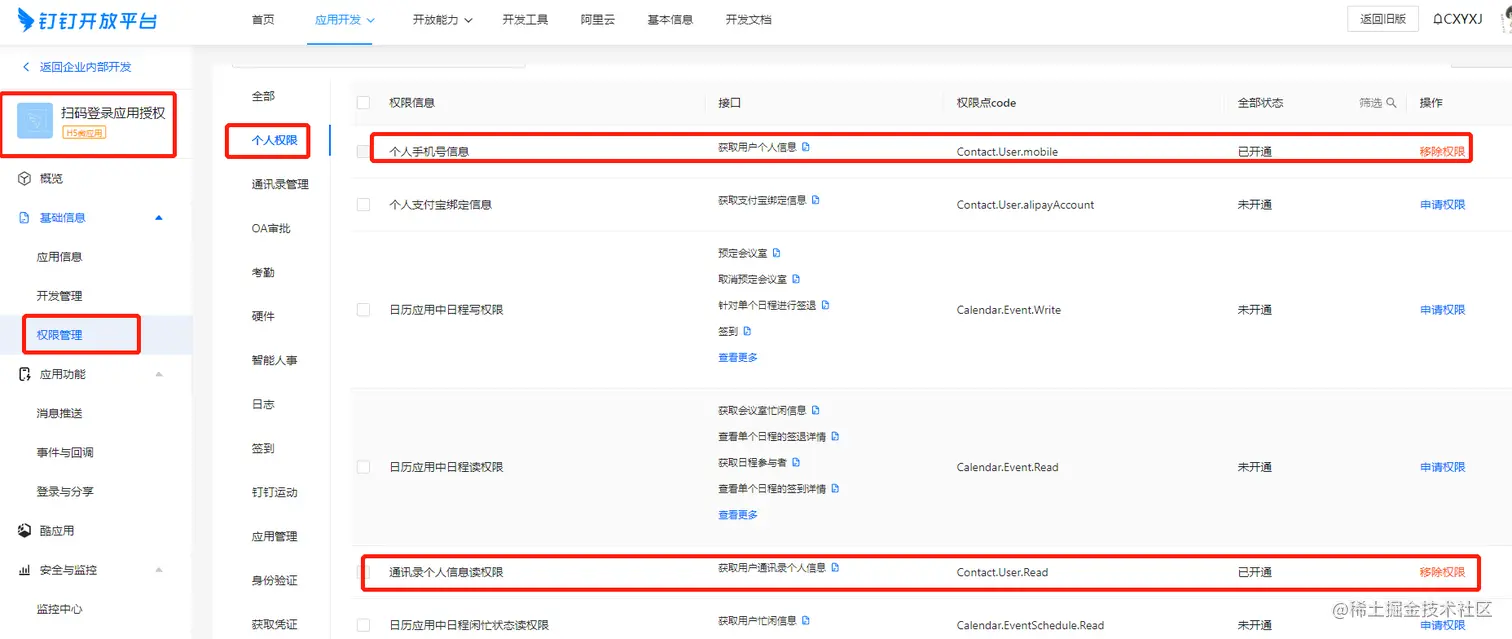The height and width of the screenshot is (639, 1512).
Task: Click the notification bell beside CXYXJ
Action: [x=1438, y=20]
